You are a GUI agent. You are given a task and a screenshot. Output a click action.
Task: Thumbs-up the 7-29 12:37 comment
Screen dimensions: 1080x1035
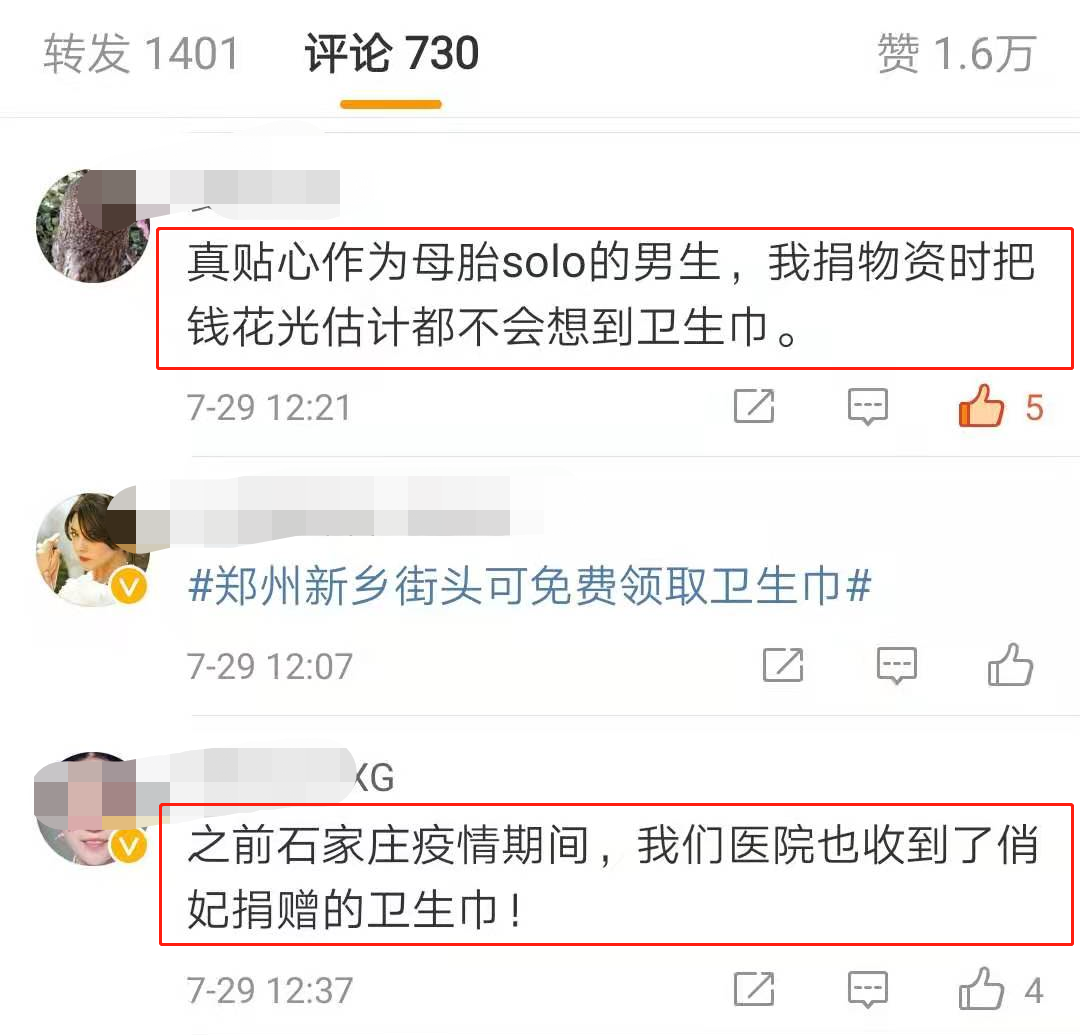point(982,990)
